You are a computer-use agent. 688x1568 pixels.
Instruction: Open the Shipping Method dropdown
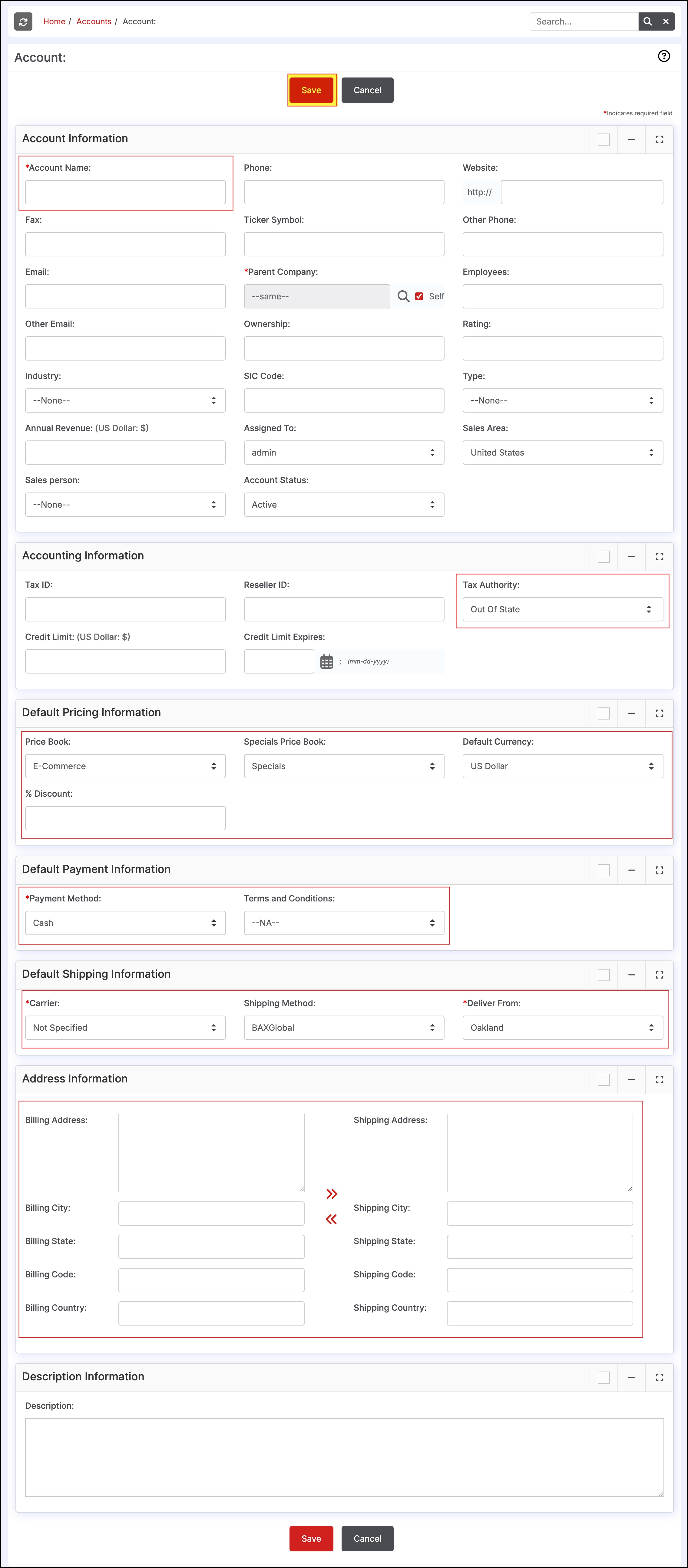(344, 1028)
